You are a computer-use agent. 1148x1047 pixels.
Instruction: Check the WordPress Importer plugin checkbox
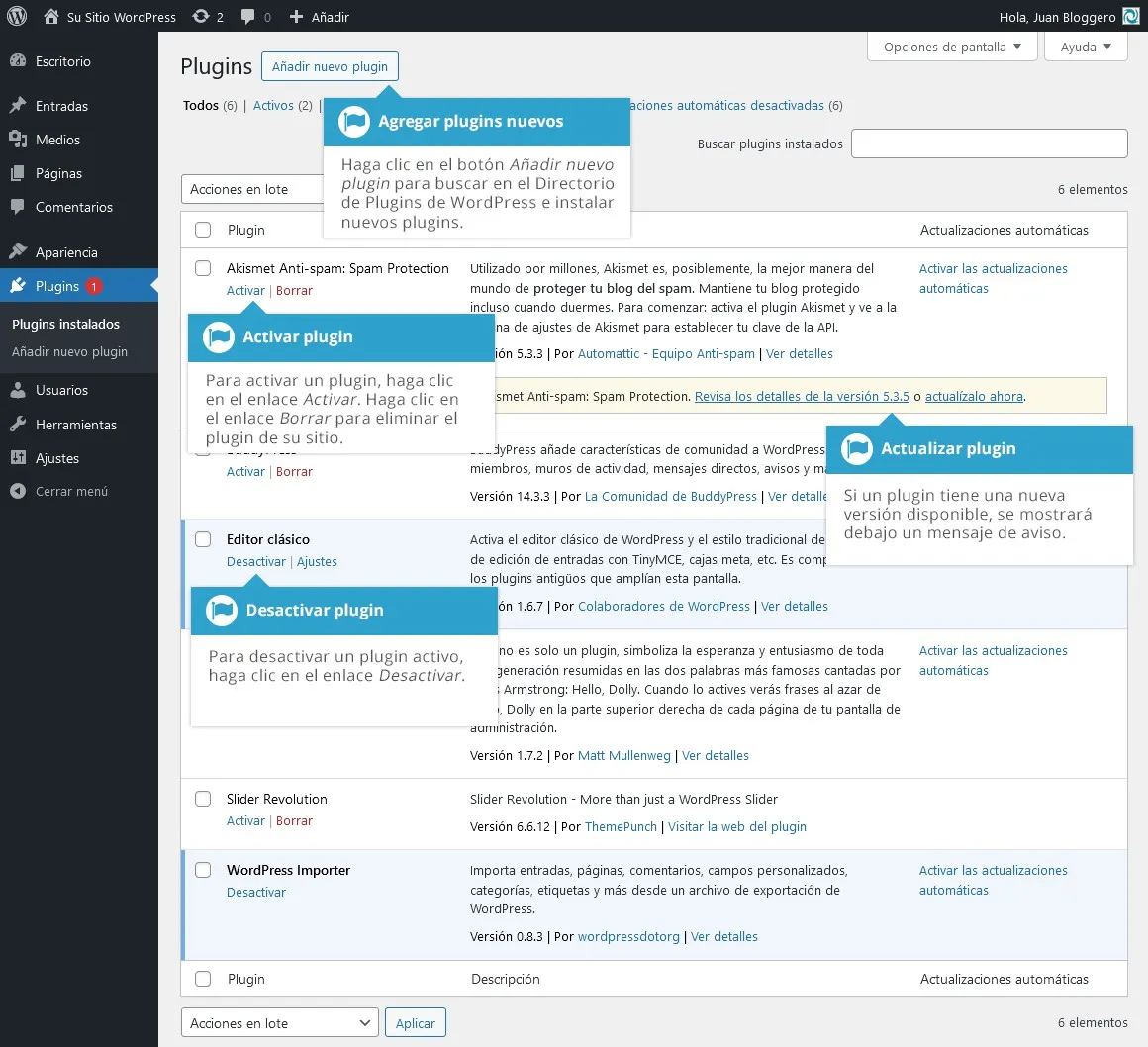click(203, 869)
